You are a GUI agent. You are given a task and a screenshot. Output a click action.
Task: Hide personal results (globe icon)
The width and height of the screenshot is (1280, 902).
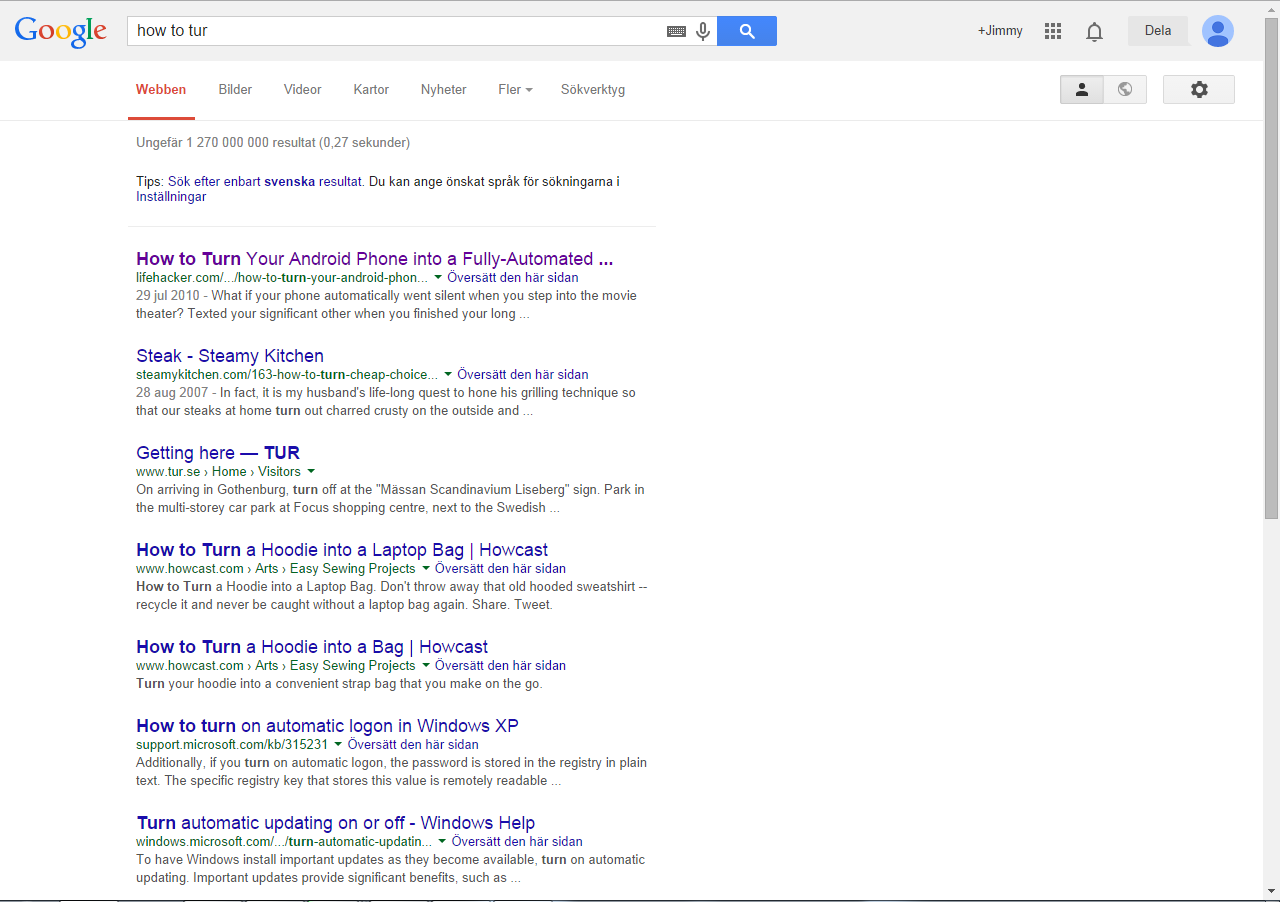pos(1125,89)
